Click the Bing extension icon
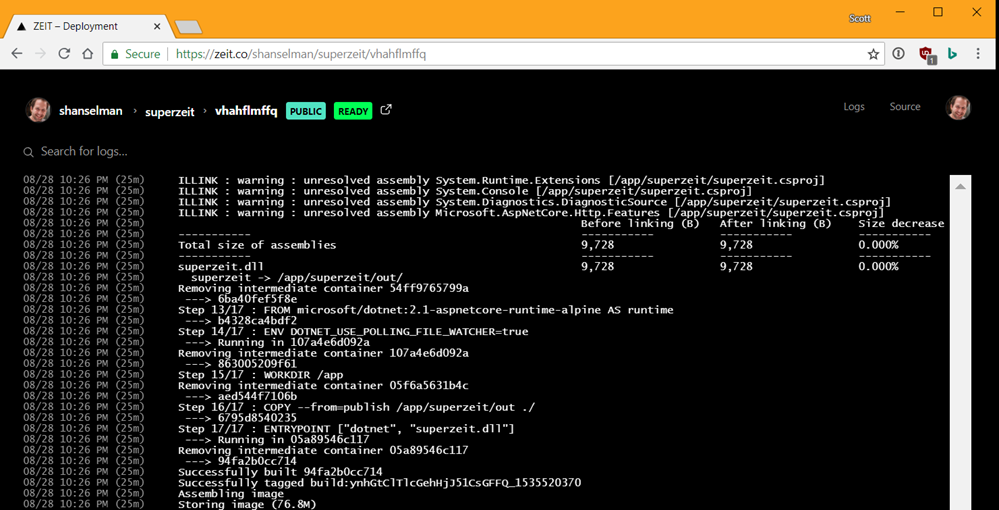999x510 pixels. pyautogui.click(x=952, y=54)
